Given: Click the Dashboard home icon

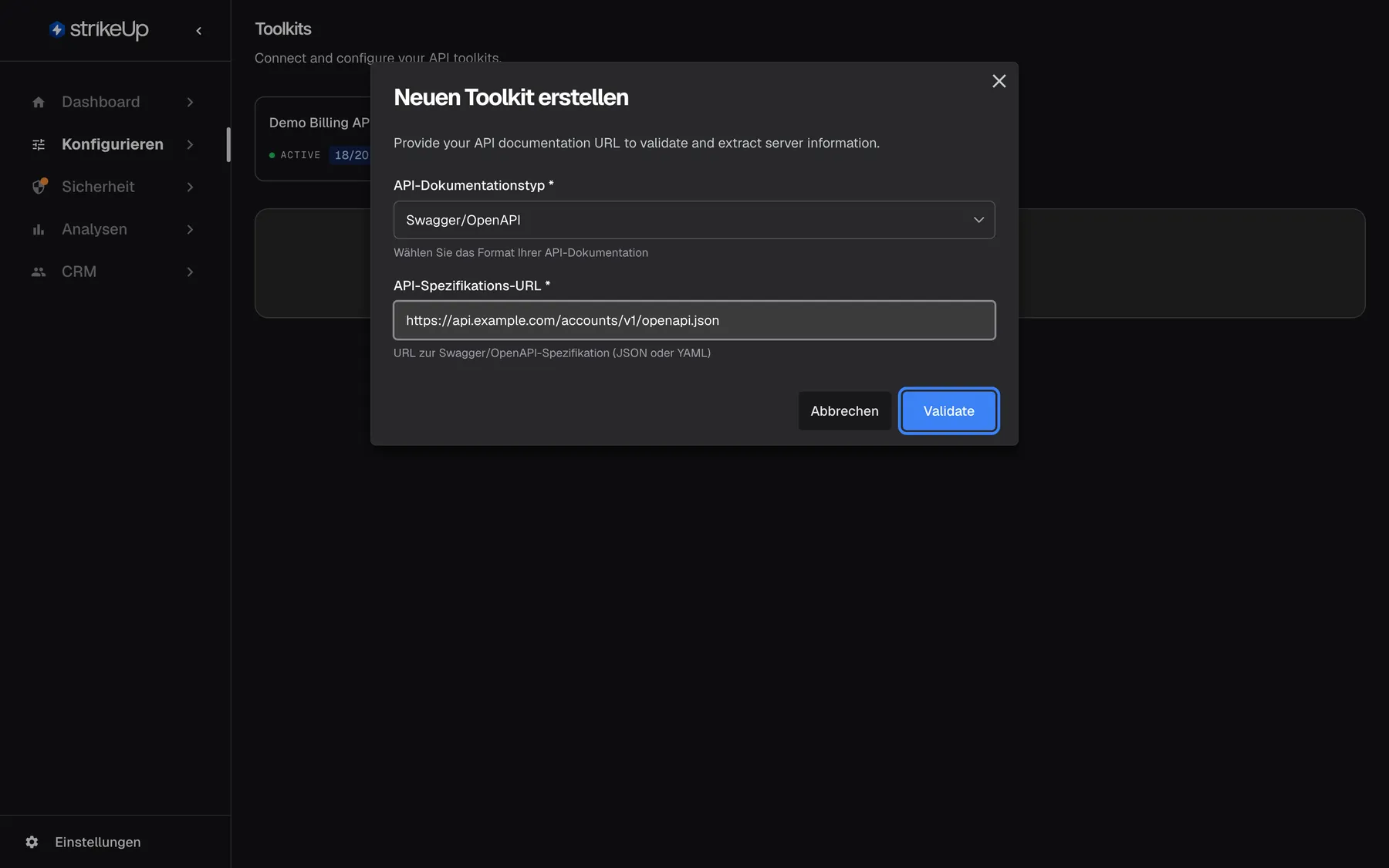Looking at the screenshot, I should coord(39,102).
